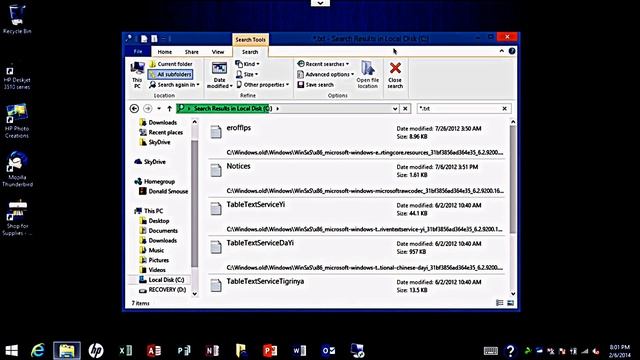Screen dimensions: 640x360
Task: Select Local Disk (C:) drive
Action: (x=162, y=280)
